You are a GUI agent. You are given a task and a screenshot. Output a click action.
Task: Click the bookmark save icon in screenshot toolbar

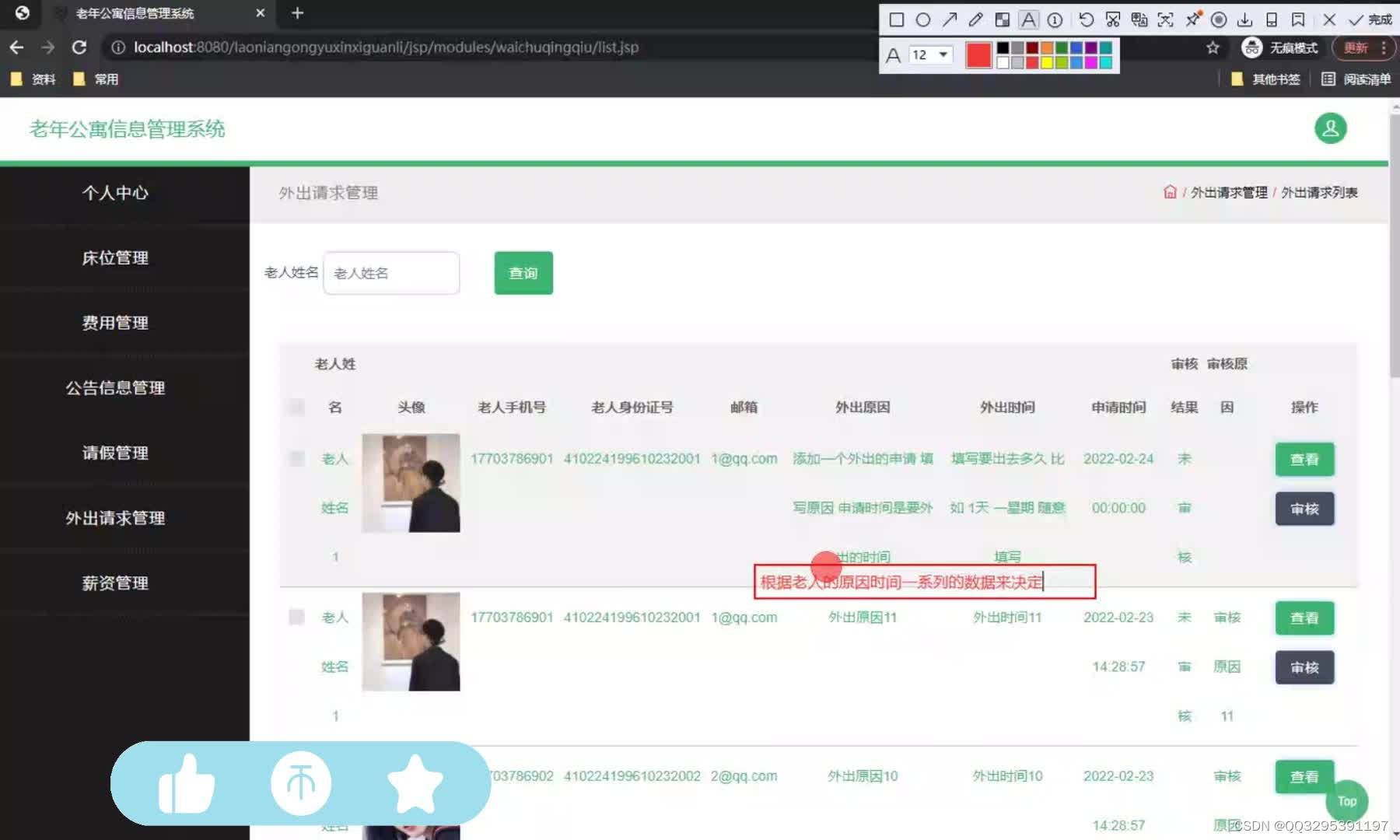click(1298, 19)
